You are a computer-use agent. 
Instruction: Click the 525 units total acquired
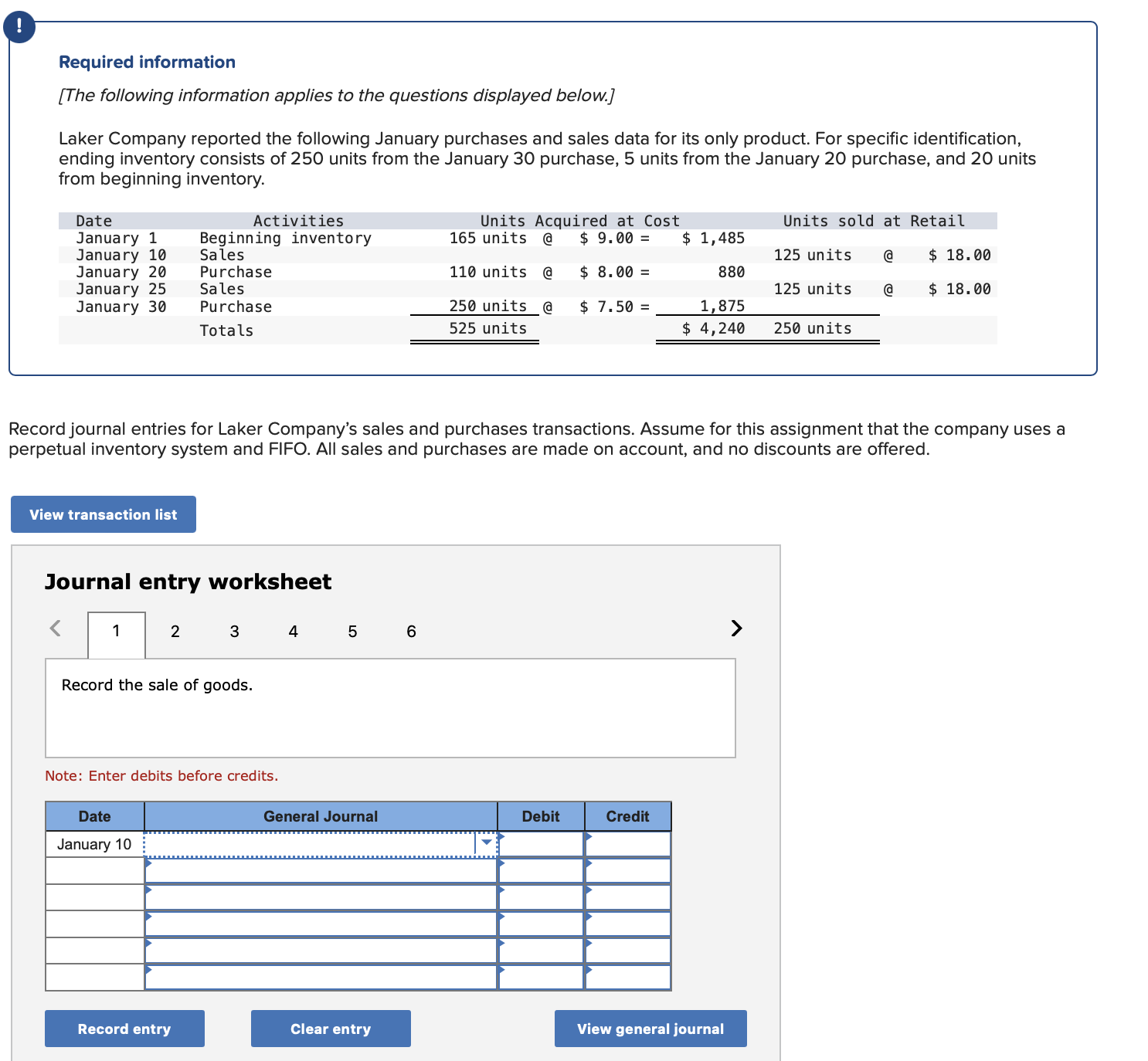click(x=488, y=328)
